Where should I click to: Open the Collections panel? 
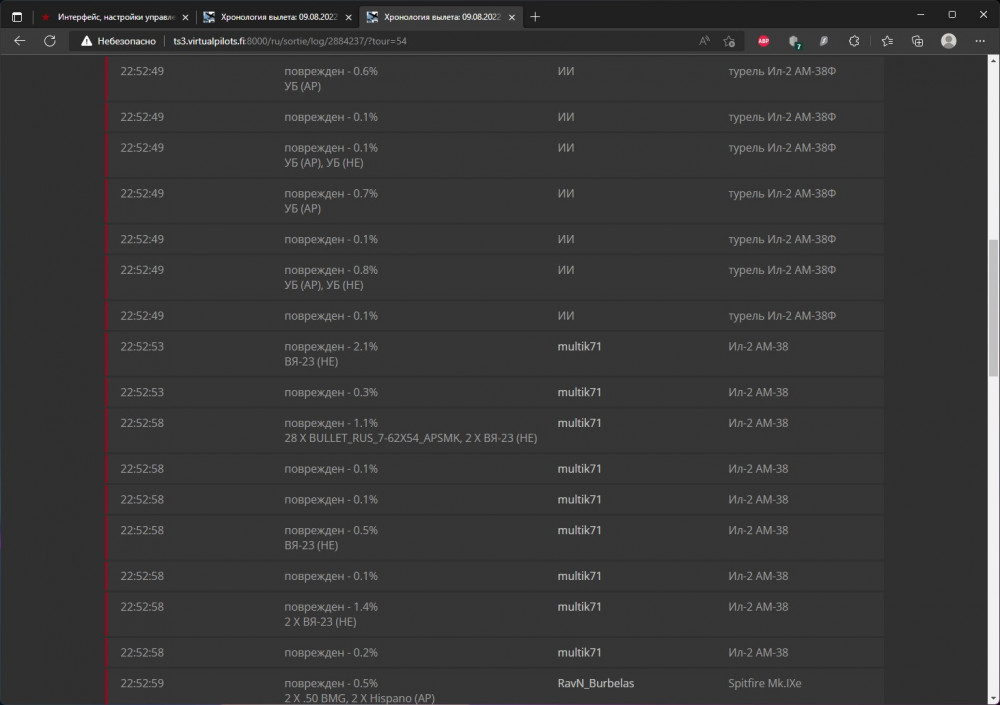coord(917,41)
